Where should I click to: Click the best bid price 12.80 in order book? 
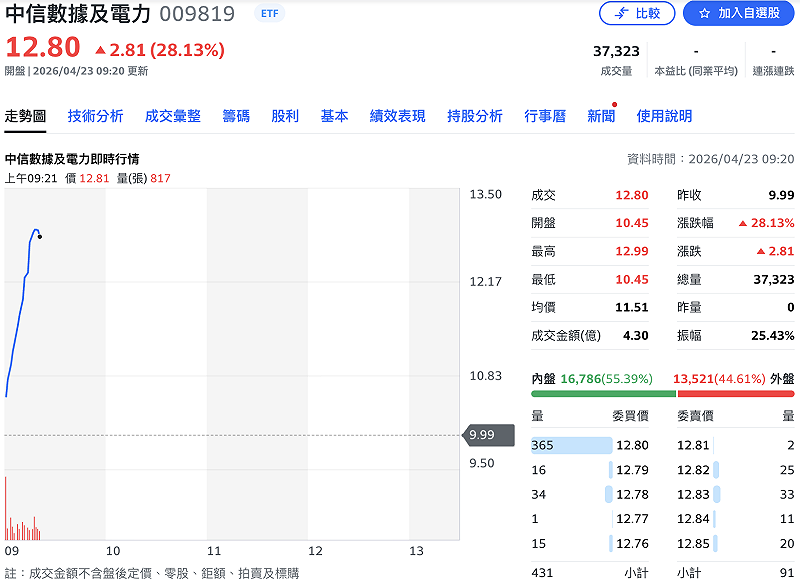[x=634, y=444]
